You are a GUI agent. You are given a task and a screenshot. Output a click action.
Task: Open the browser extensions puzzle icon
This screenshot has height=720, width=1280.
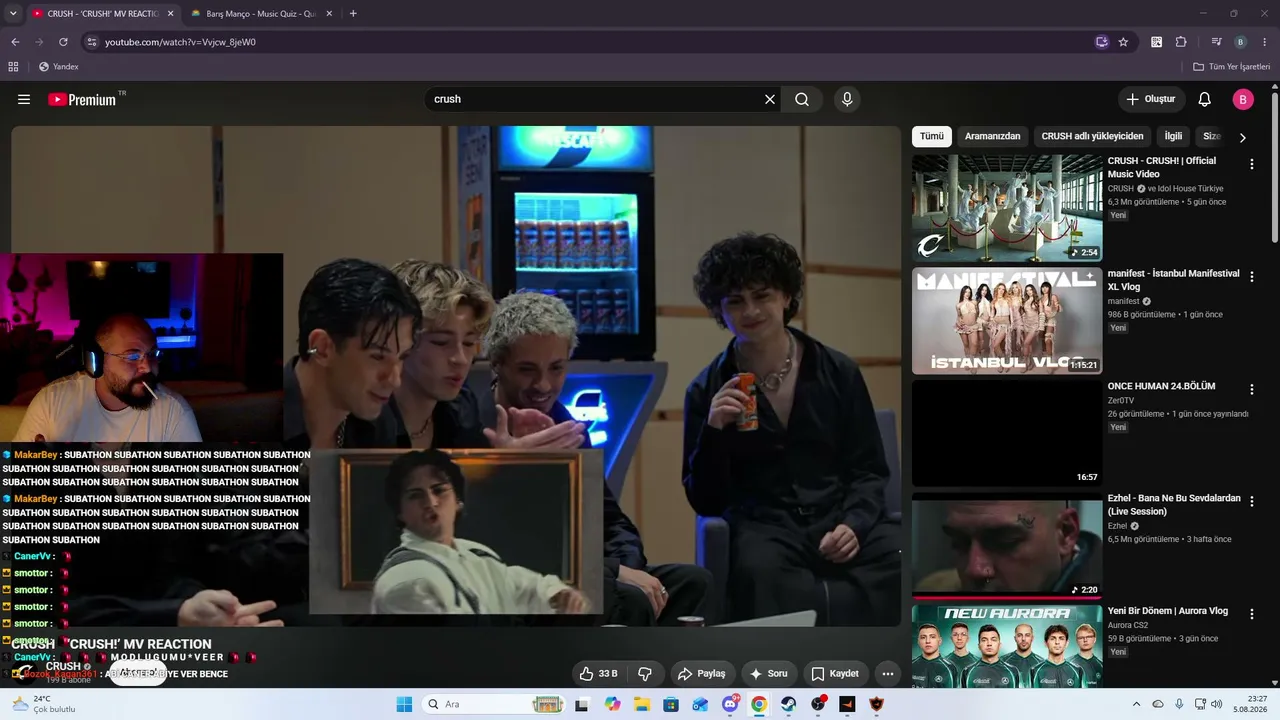1181,42
